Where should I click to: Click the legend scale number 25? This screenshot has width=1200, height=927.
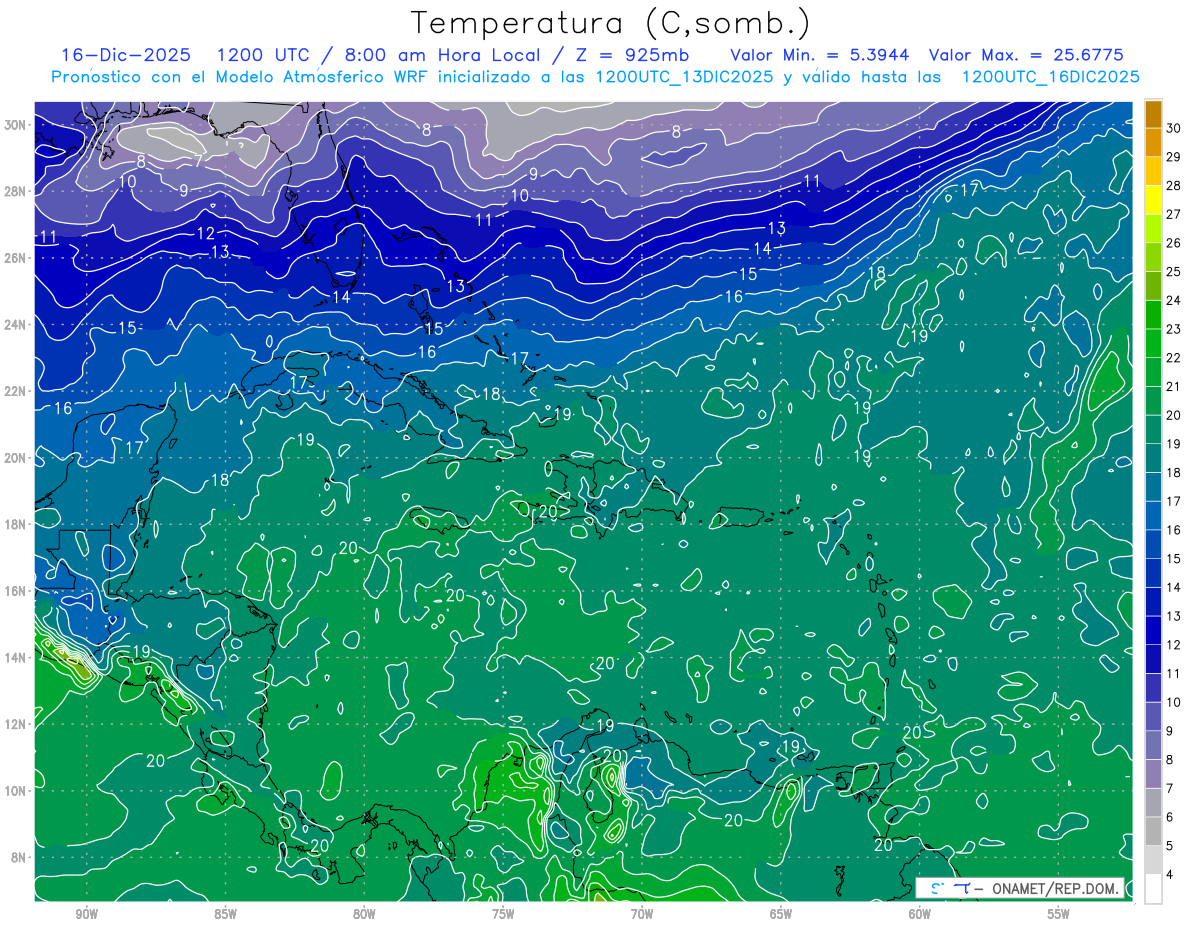(x=1174, y=271)
